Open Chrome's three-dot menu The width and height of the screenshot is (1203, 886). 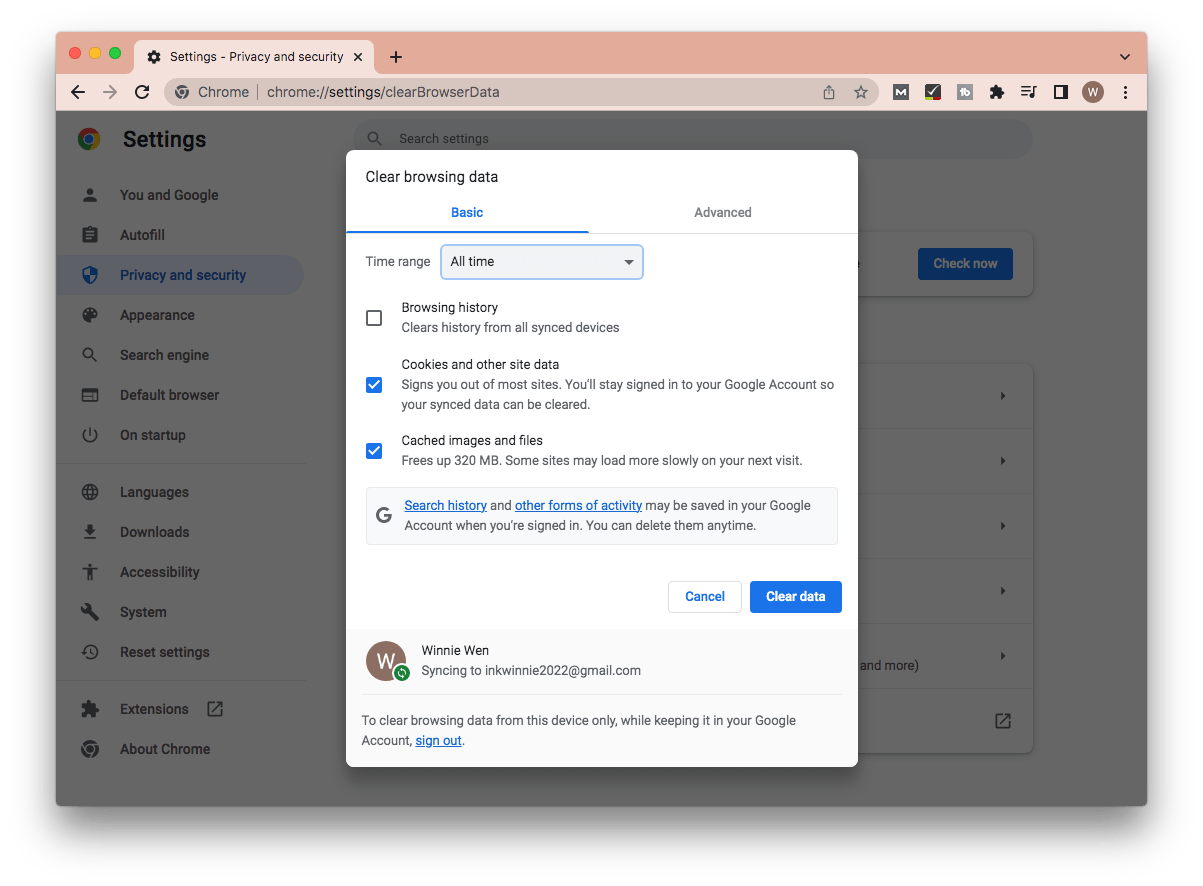point(1125,92)
